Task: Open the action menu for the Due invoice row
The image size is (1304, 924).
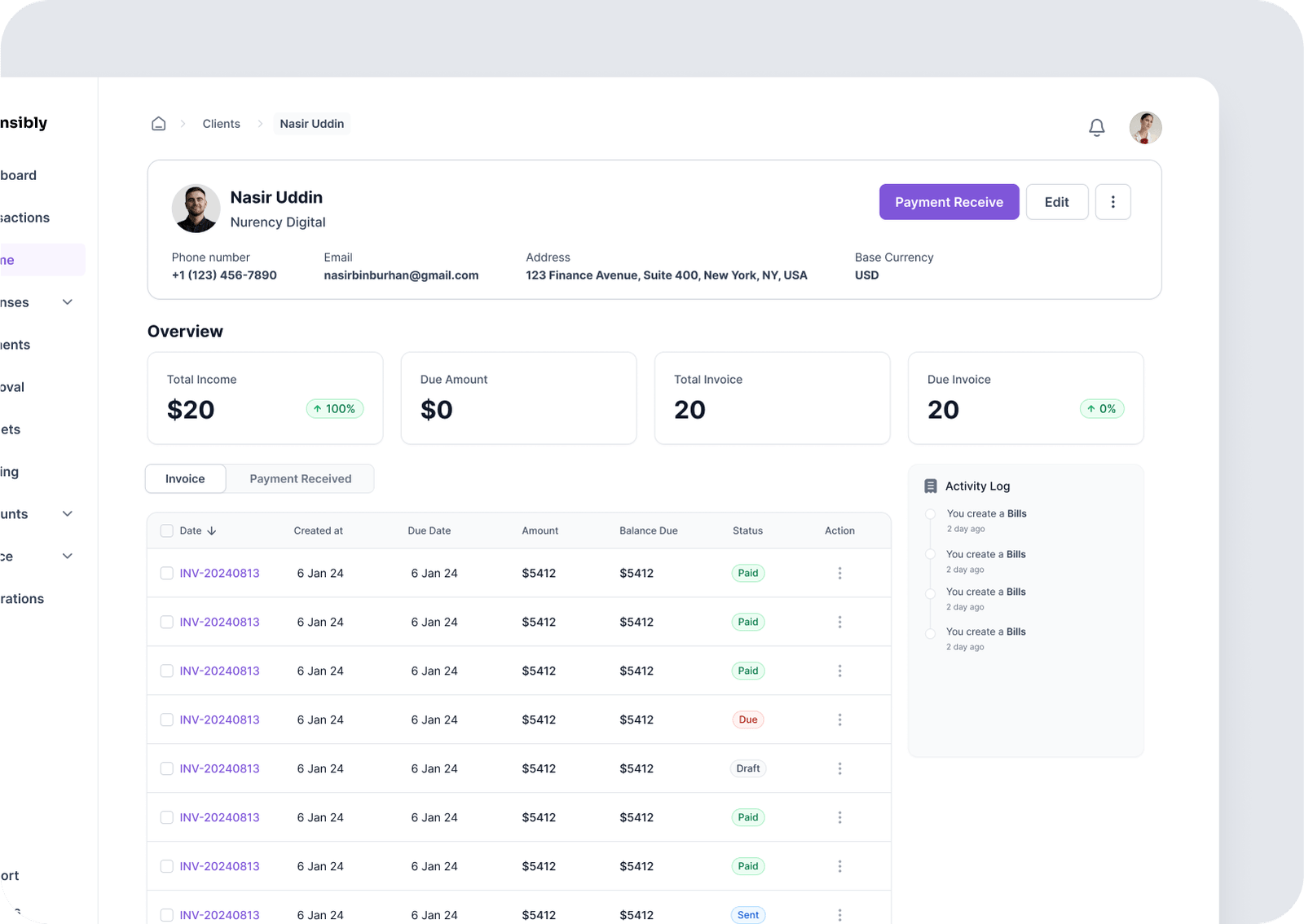Action: 839,719
